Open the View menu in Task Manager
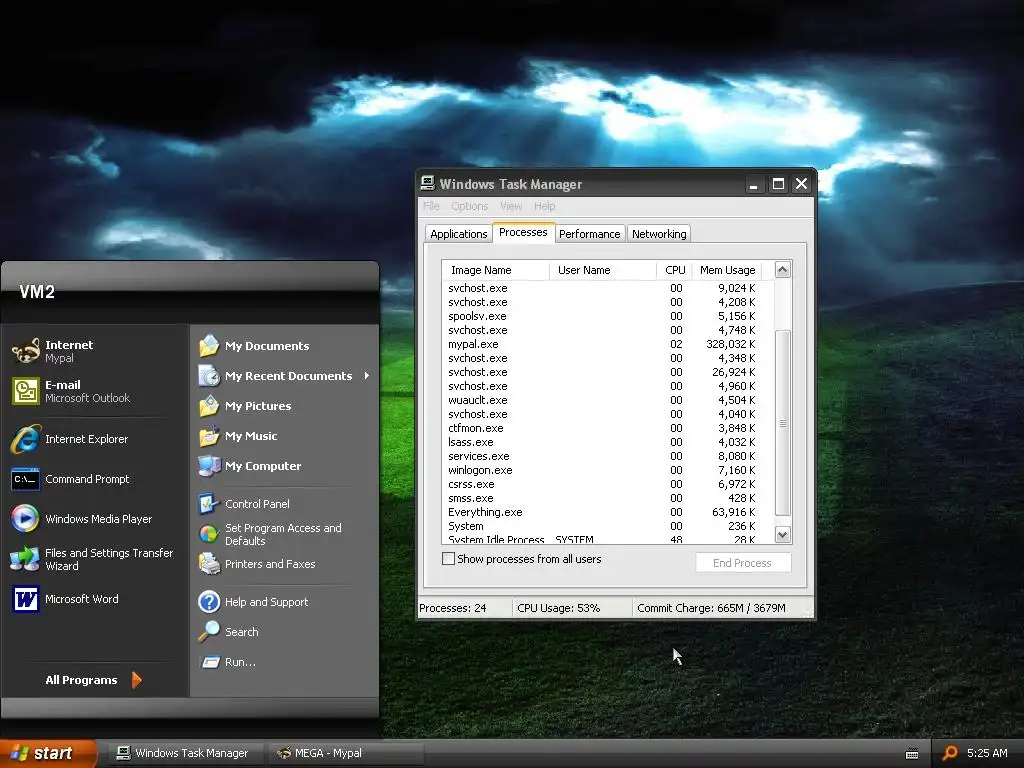 (511, 206)
